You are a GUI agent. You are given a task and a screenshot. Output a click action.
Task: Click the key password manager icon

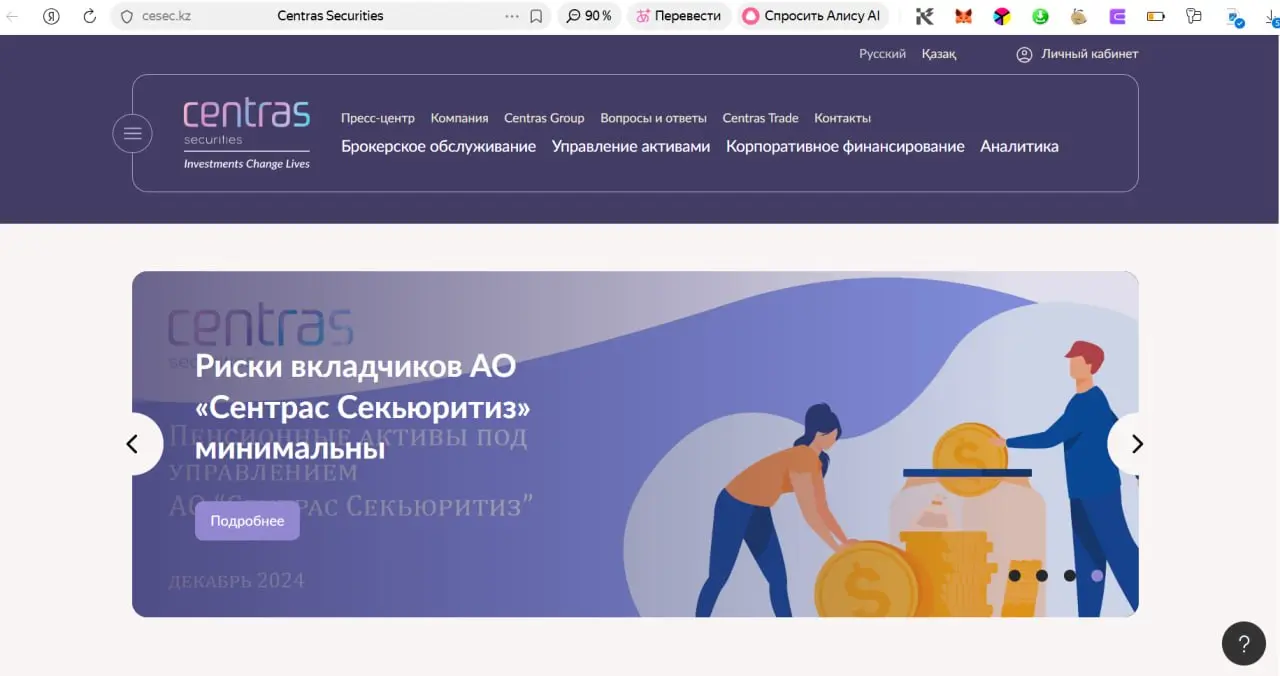[1193, 16]
